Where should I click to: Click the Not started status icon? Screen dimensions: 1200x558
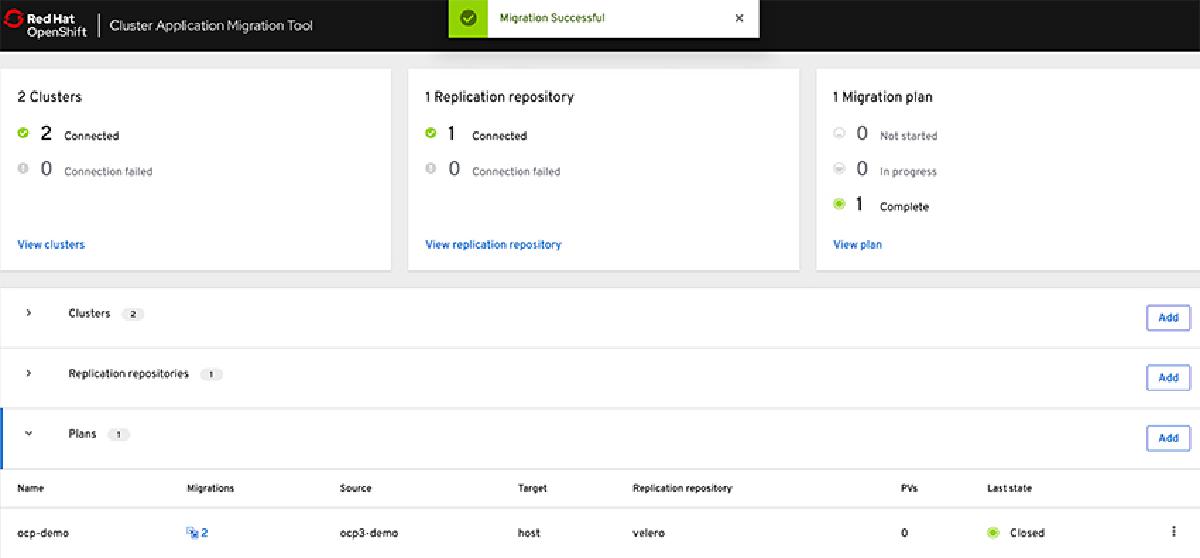coord(839,132)
